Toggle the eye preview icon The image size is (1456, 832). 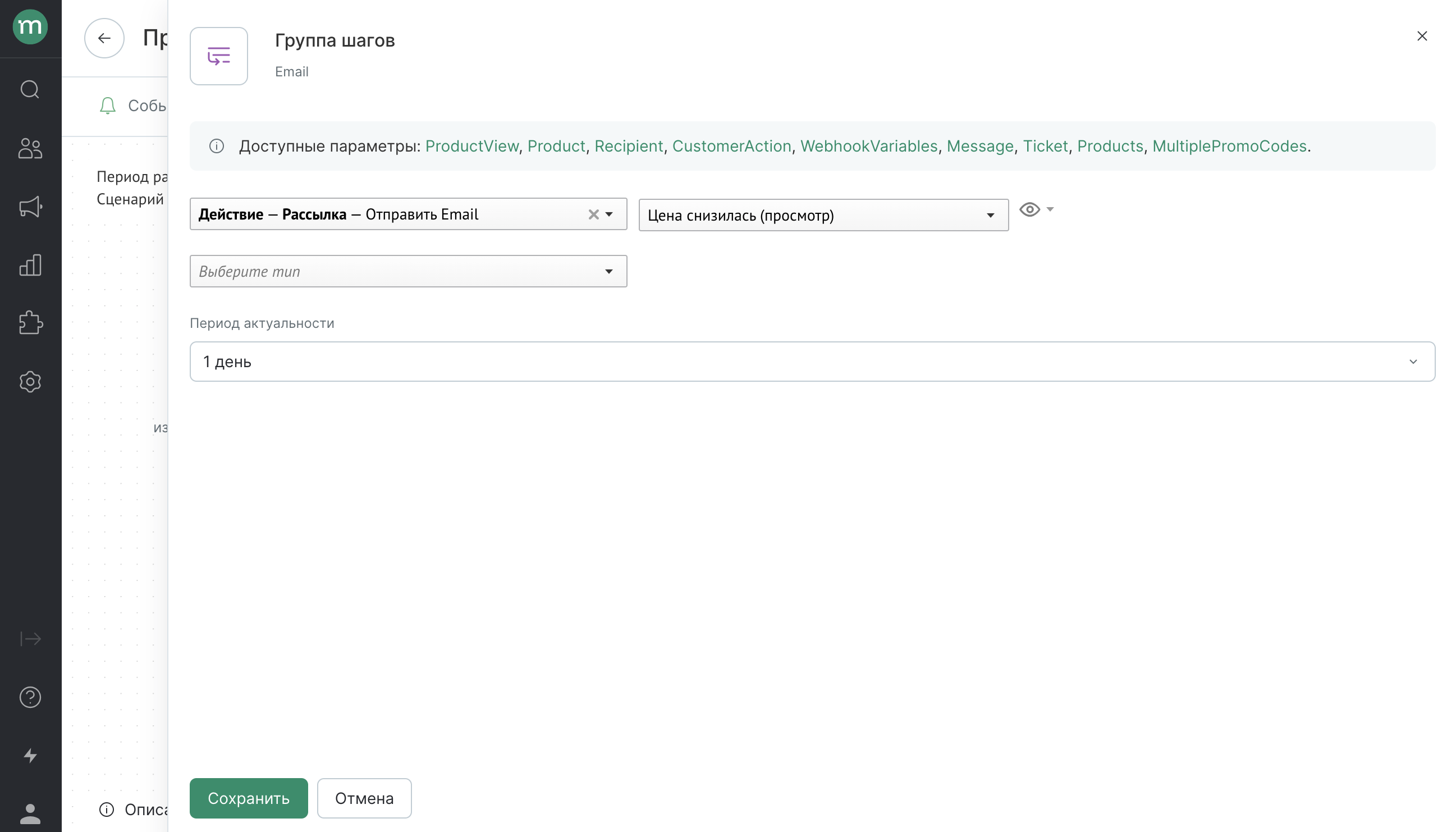(x=1029, y=210)
